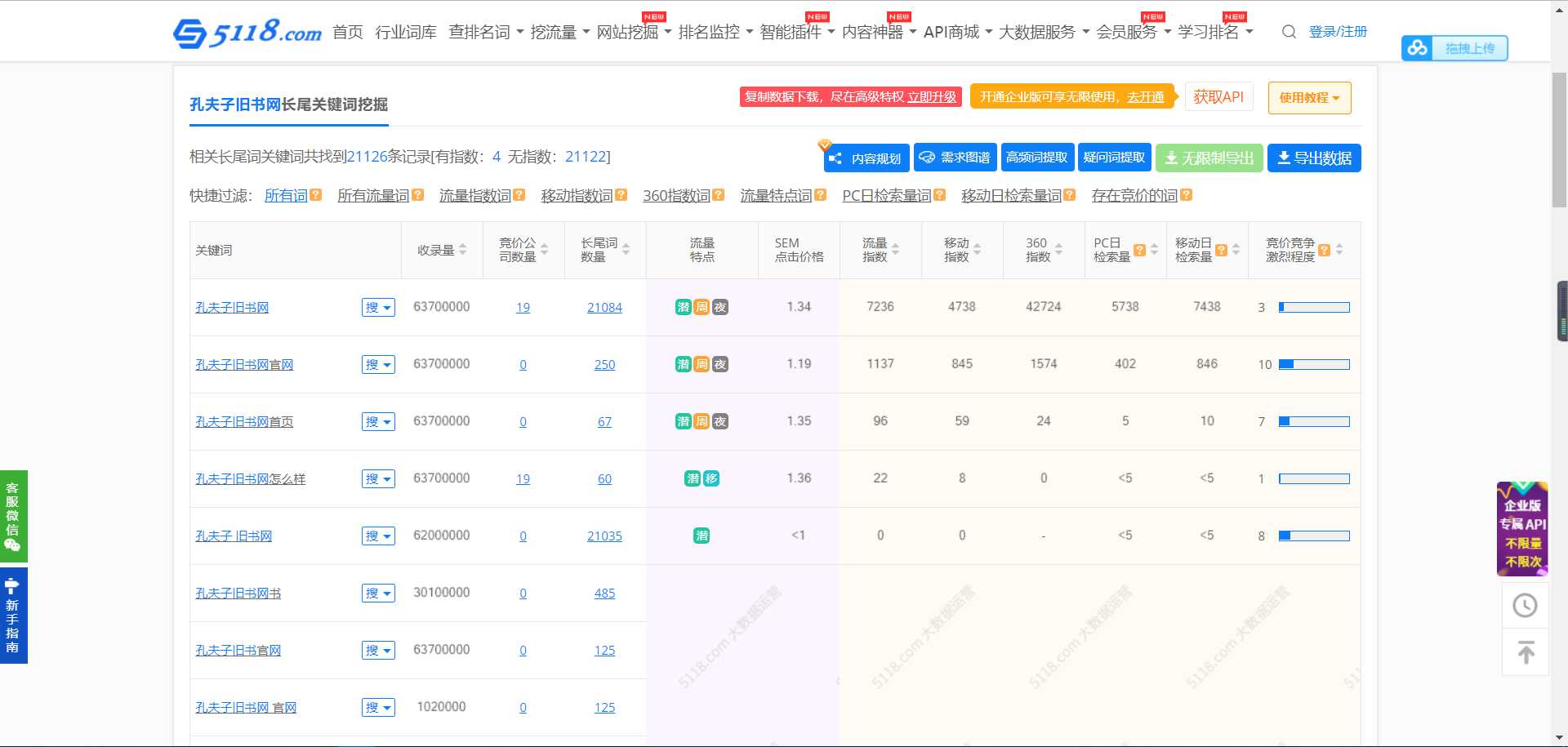Open 搜 dropdown for 孔夫子旧书网首页 row

378,421
